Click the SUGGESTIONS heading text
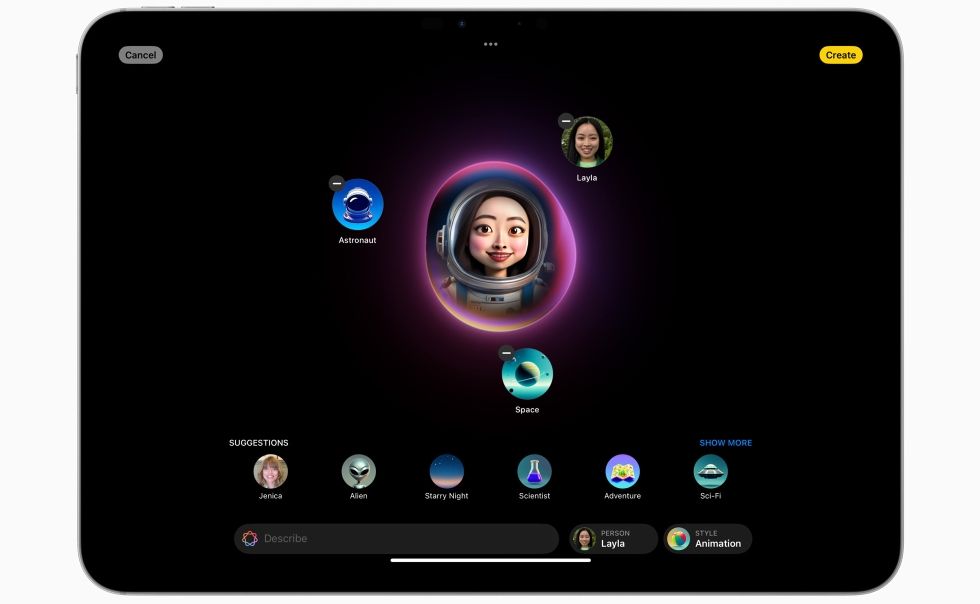The image size is (980, 604). coord(259,443)
